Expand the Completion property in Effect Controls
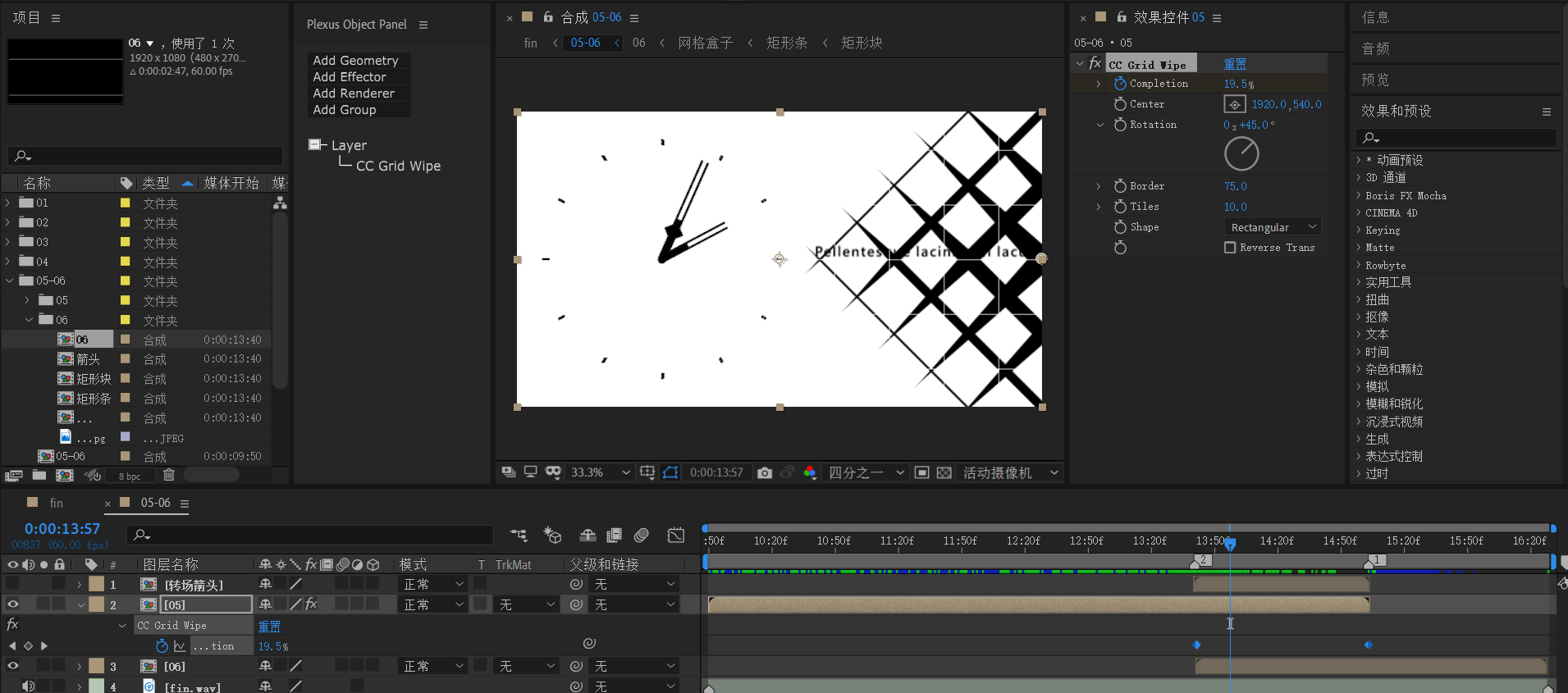 point(1099,84)
